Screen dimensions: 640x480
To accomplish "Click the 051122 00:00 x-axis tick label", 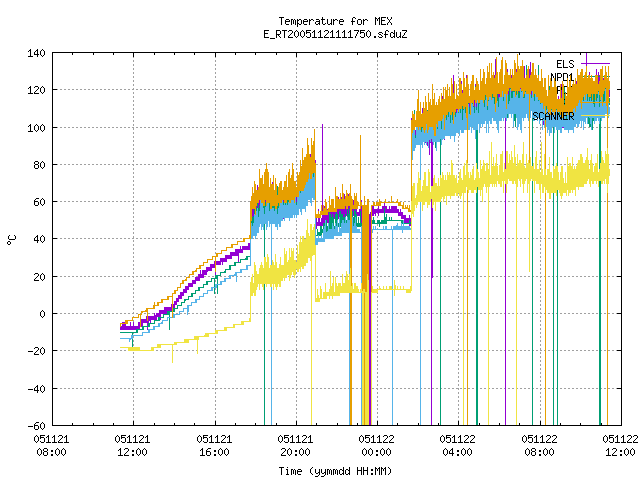I will tap(376, 446).
